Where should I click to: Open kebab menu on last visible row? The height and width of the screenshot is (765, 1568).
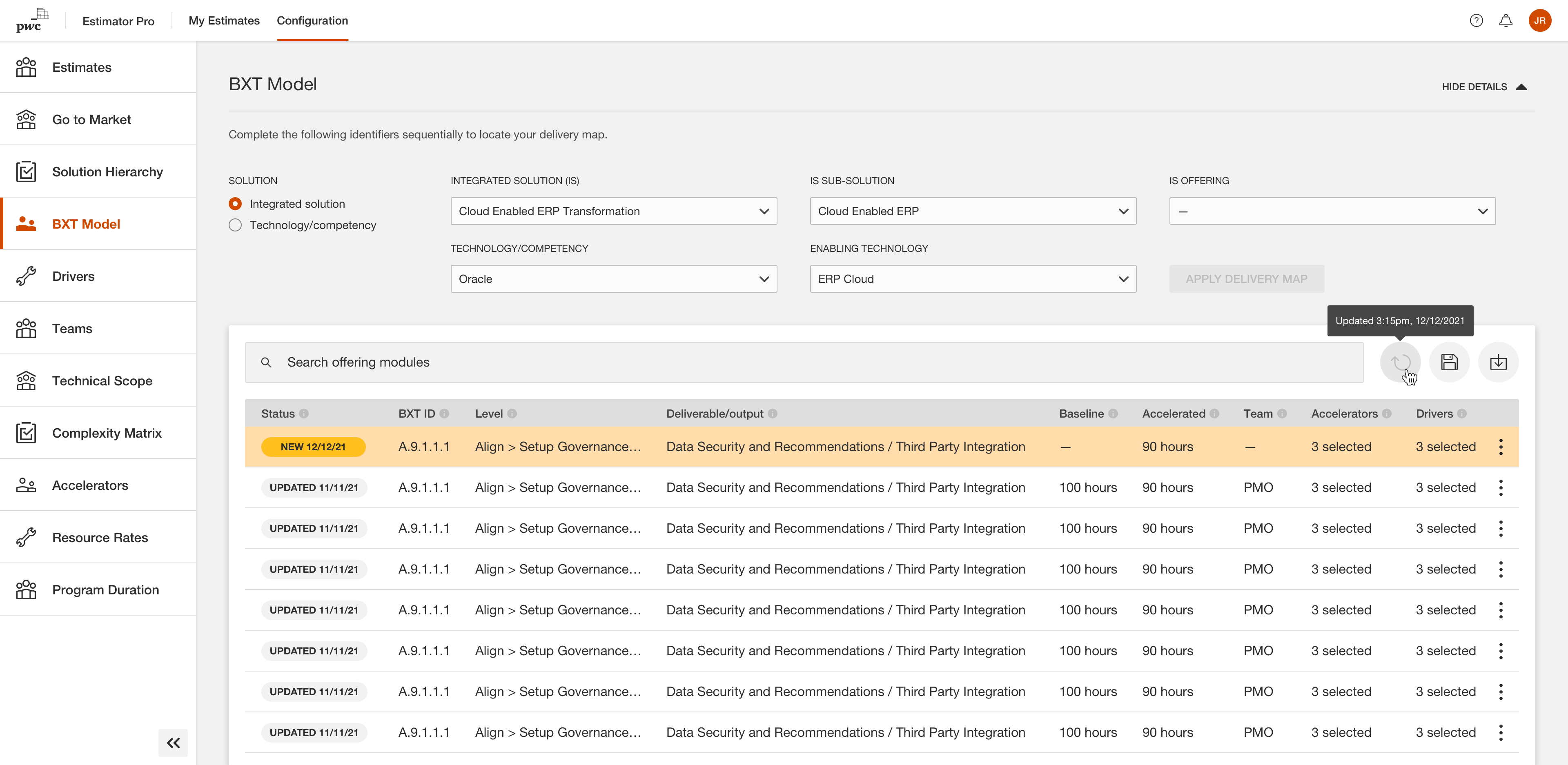pos(1501,732)
